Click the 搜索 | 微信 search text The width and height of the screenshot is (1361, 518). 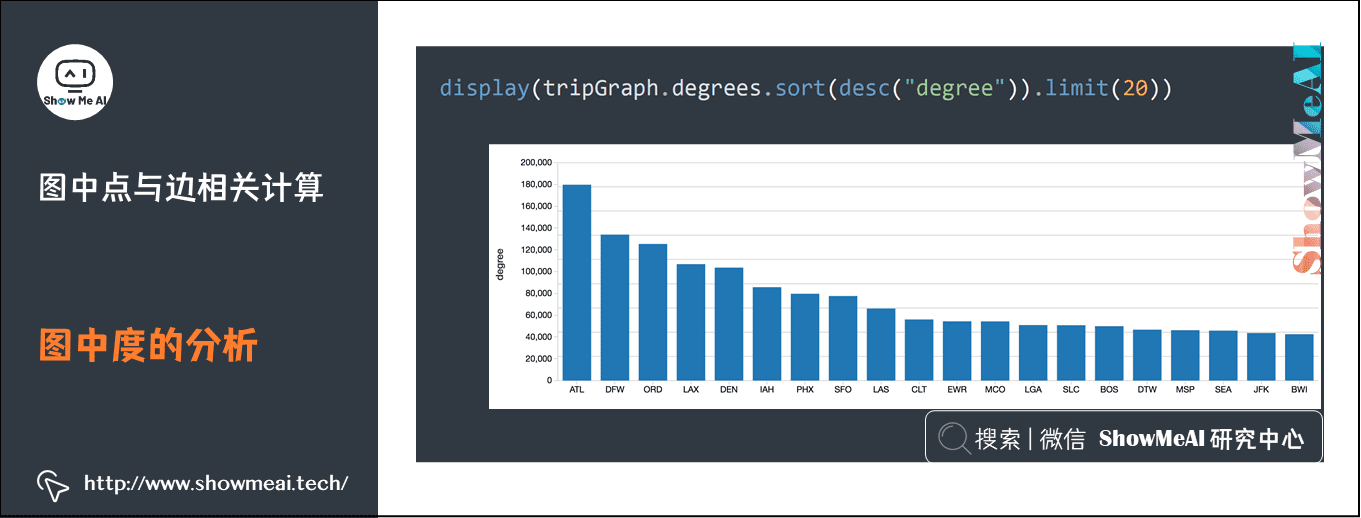pyautogui.click(x=1030, y=439)
